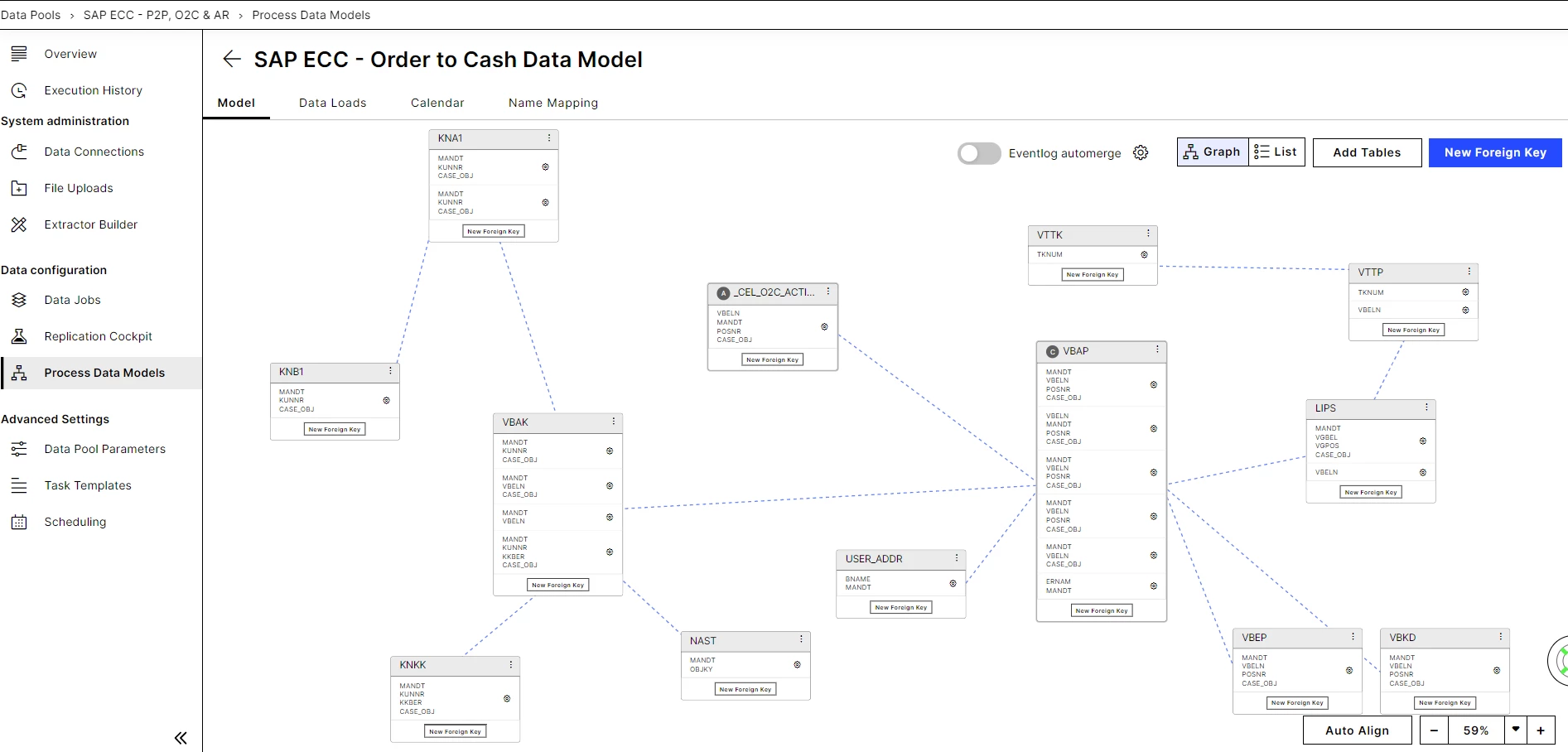Screen dimensions: 1568x752
Task: Open VBAK table options menu
Action: pyautogui.click(x=614, y=422)
